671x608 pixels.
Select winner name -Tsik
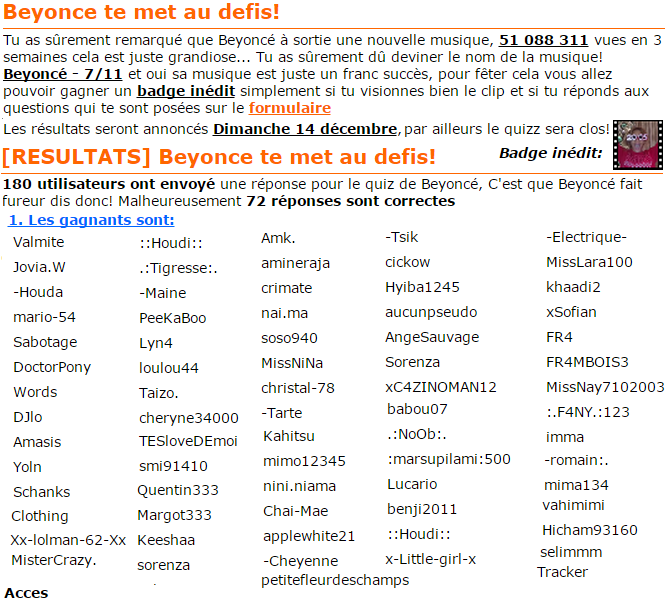pos(401,237)
